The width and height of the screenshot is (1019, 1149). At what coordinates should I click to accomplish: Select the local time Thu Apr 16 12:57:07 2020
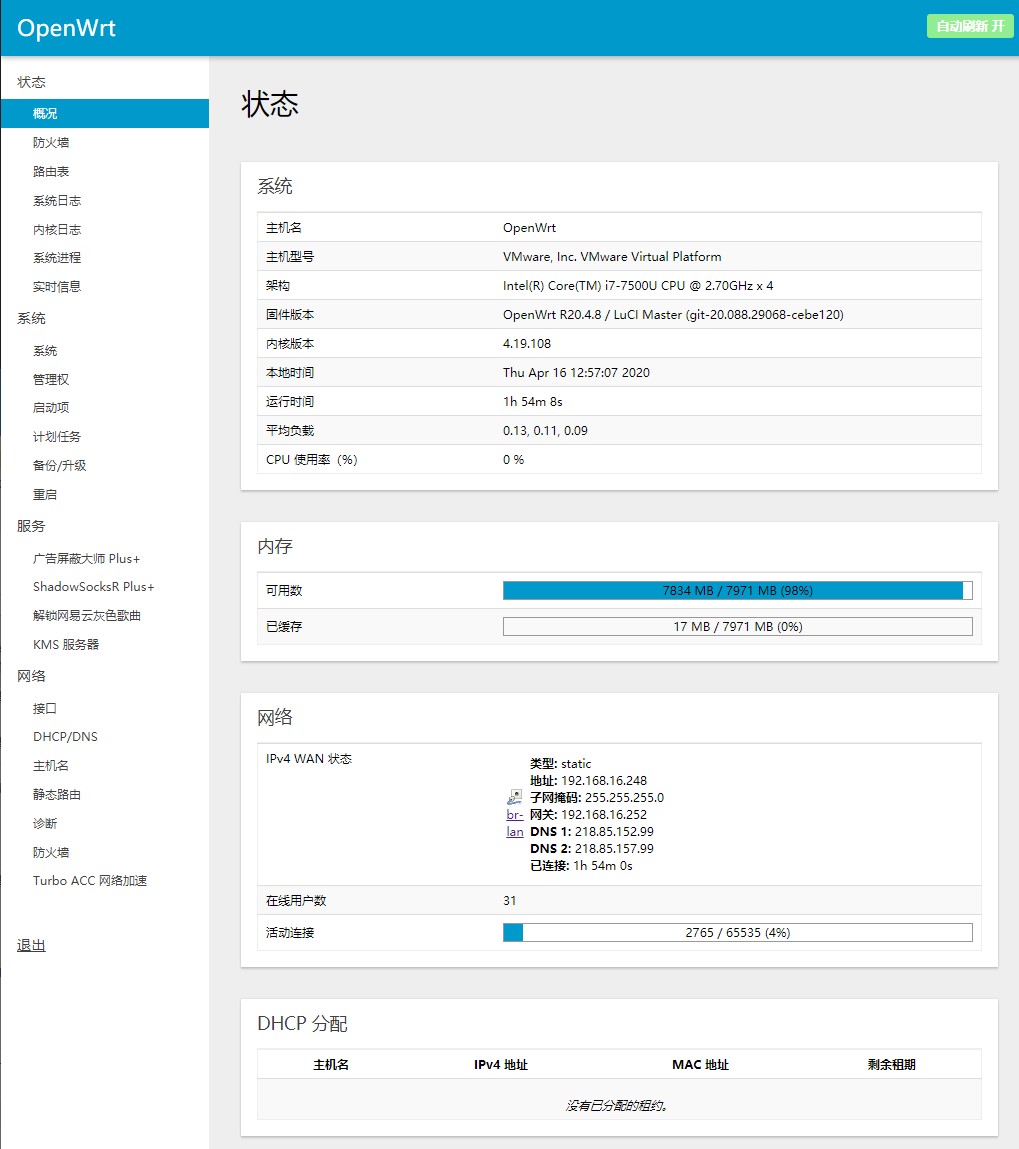tap(576, 372)
